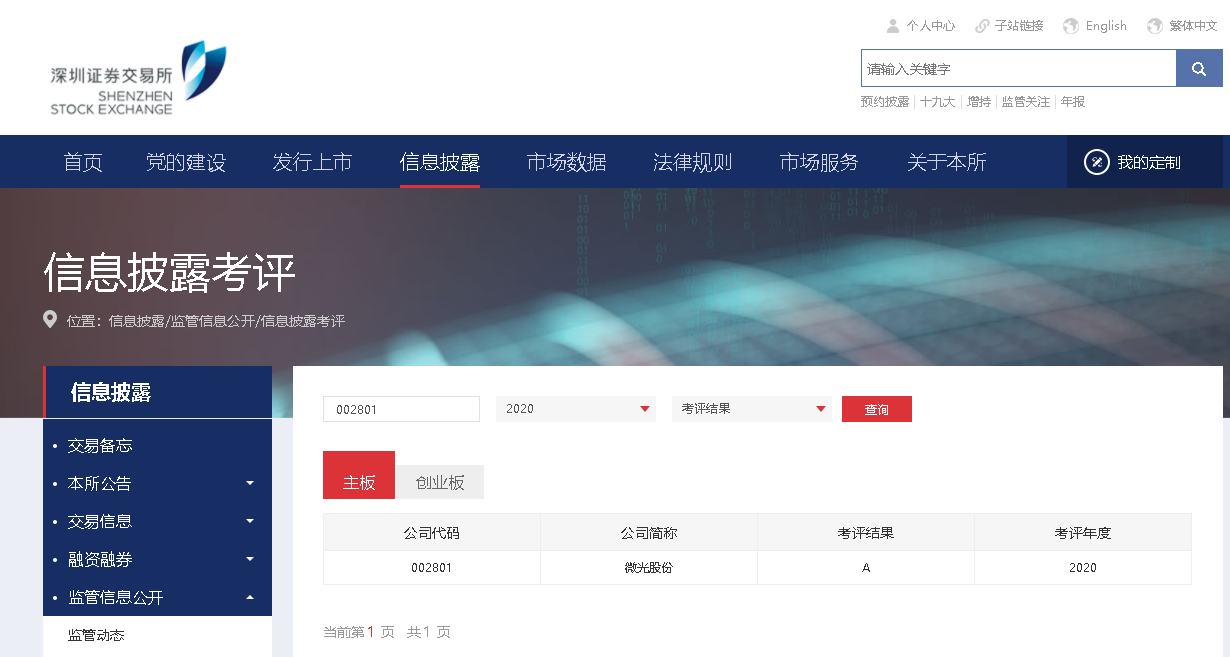
Task: Click hot keyword 监管关注
Action: tap(1026, 102)
